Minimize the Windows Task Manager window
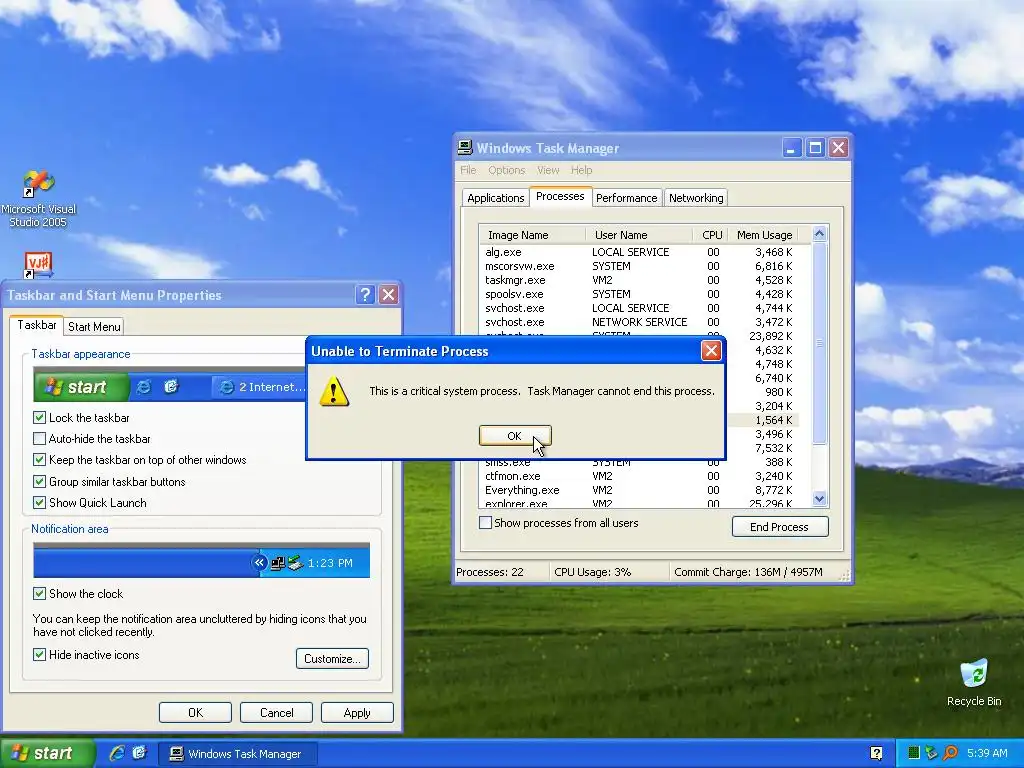Screen dimensions: 1024x768 (x=792, y=148)
